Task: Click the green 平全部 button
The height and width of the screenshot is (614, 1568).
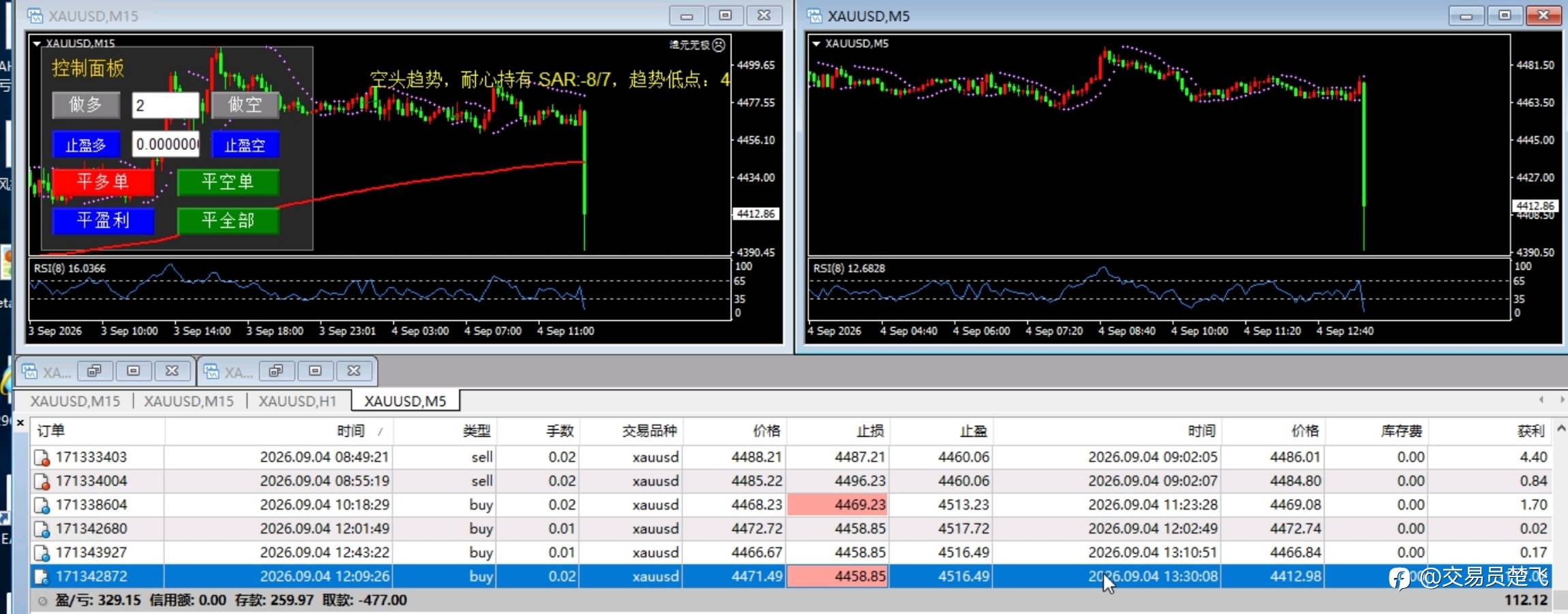Action: tap(228, 220)
